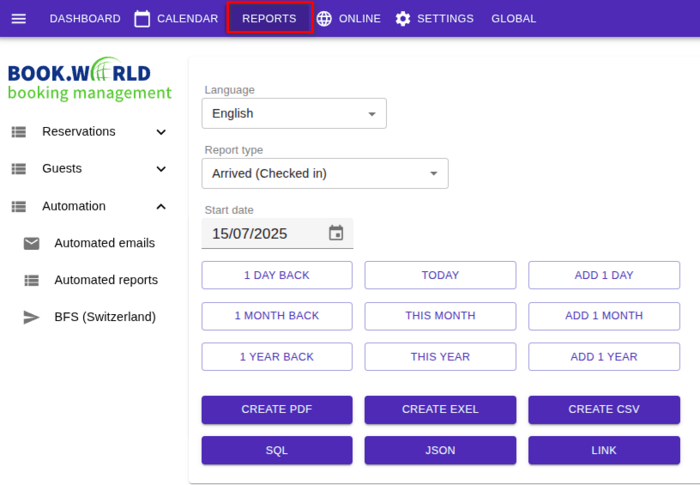Select the This Month date button
700x485 pixels.
pyautogui.click(x=440, y=316)
